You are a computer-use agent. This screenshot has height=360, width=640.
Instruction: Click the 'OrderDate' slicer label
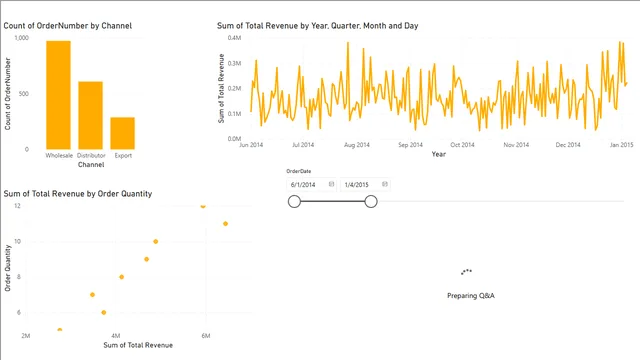coord(298,171)
